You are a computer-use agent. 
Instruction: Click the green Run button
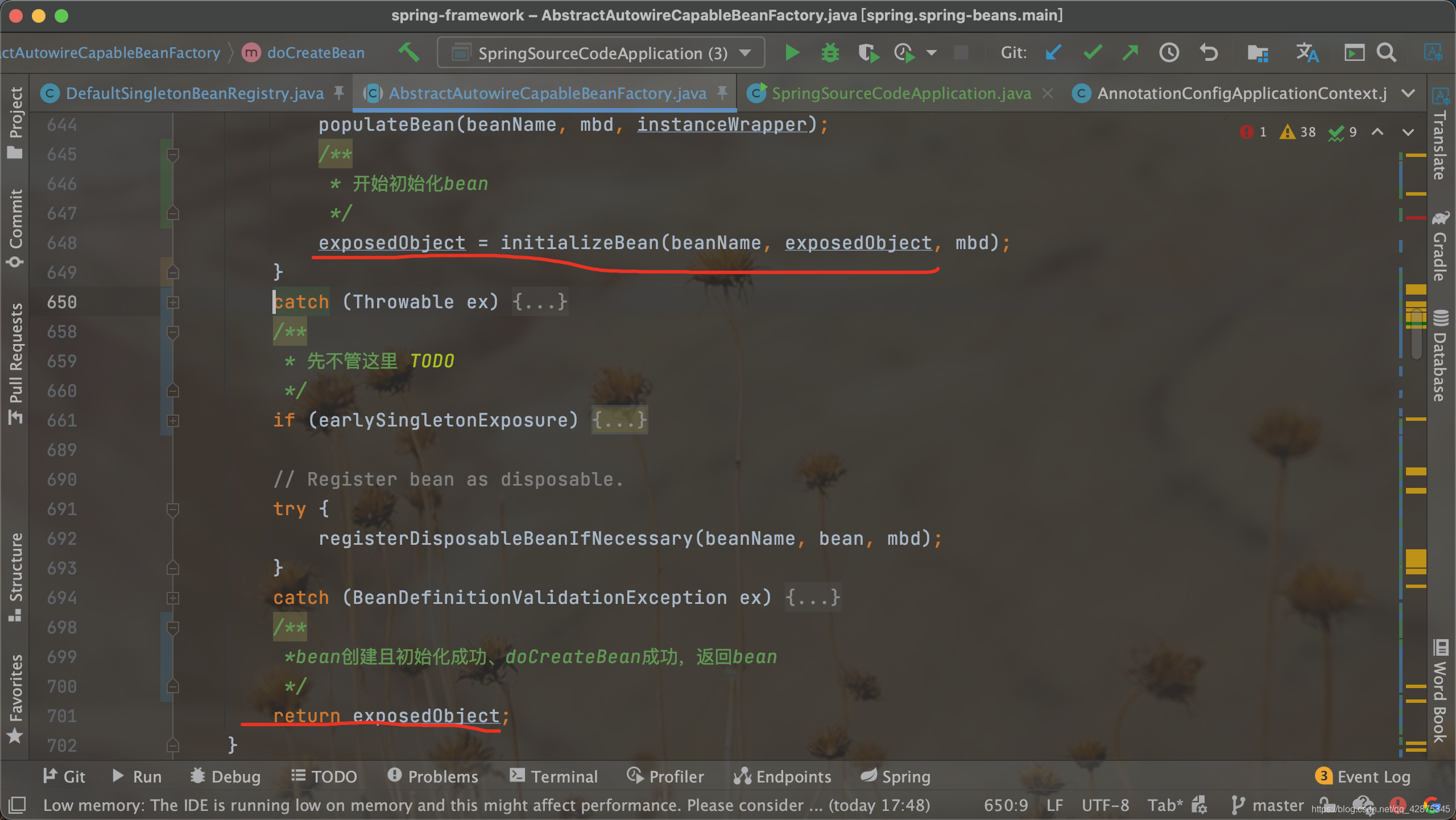click(792, 53)
